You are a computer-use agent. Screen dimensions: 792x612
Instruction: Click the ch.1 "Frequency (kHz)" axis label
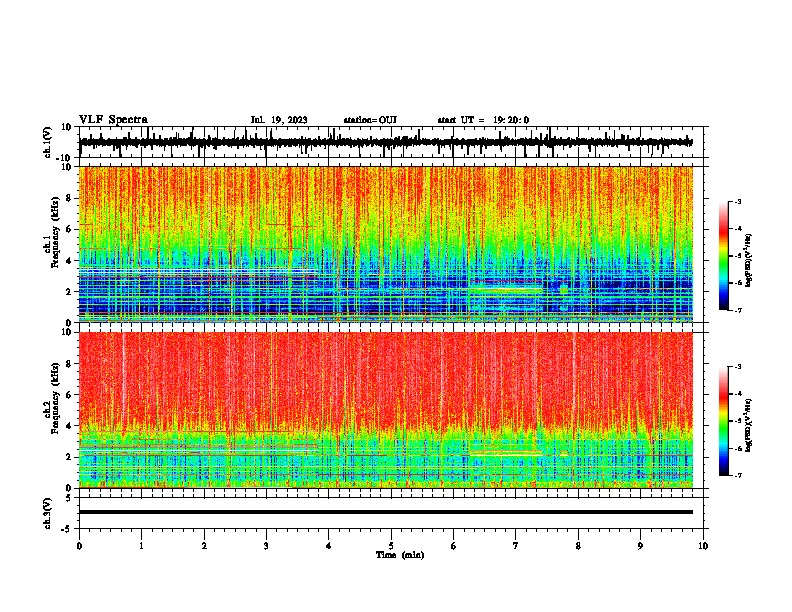coord(54,232)
